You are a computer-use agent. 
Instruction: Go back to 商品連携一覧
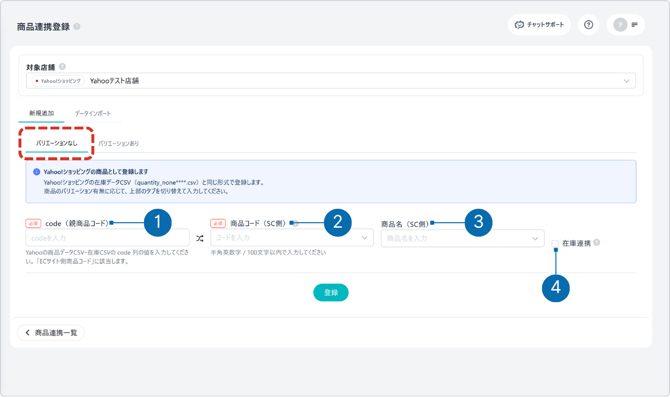pyautogui.click(x=51, y=333)
